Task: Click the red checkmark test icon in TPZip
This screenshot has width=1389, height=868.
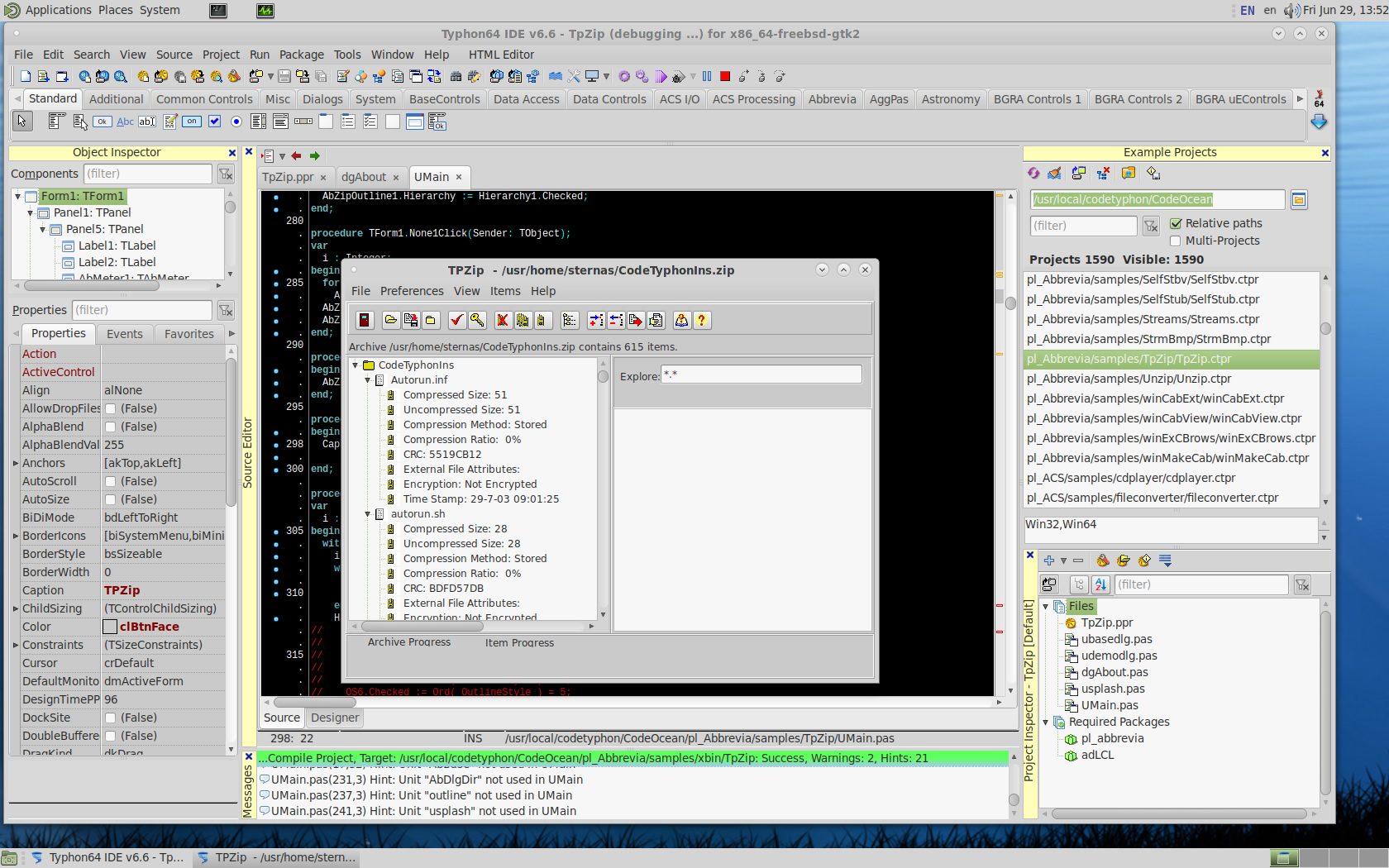Action: pos(456,320)
